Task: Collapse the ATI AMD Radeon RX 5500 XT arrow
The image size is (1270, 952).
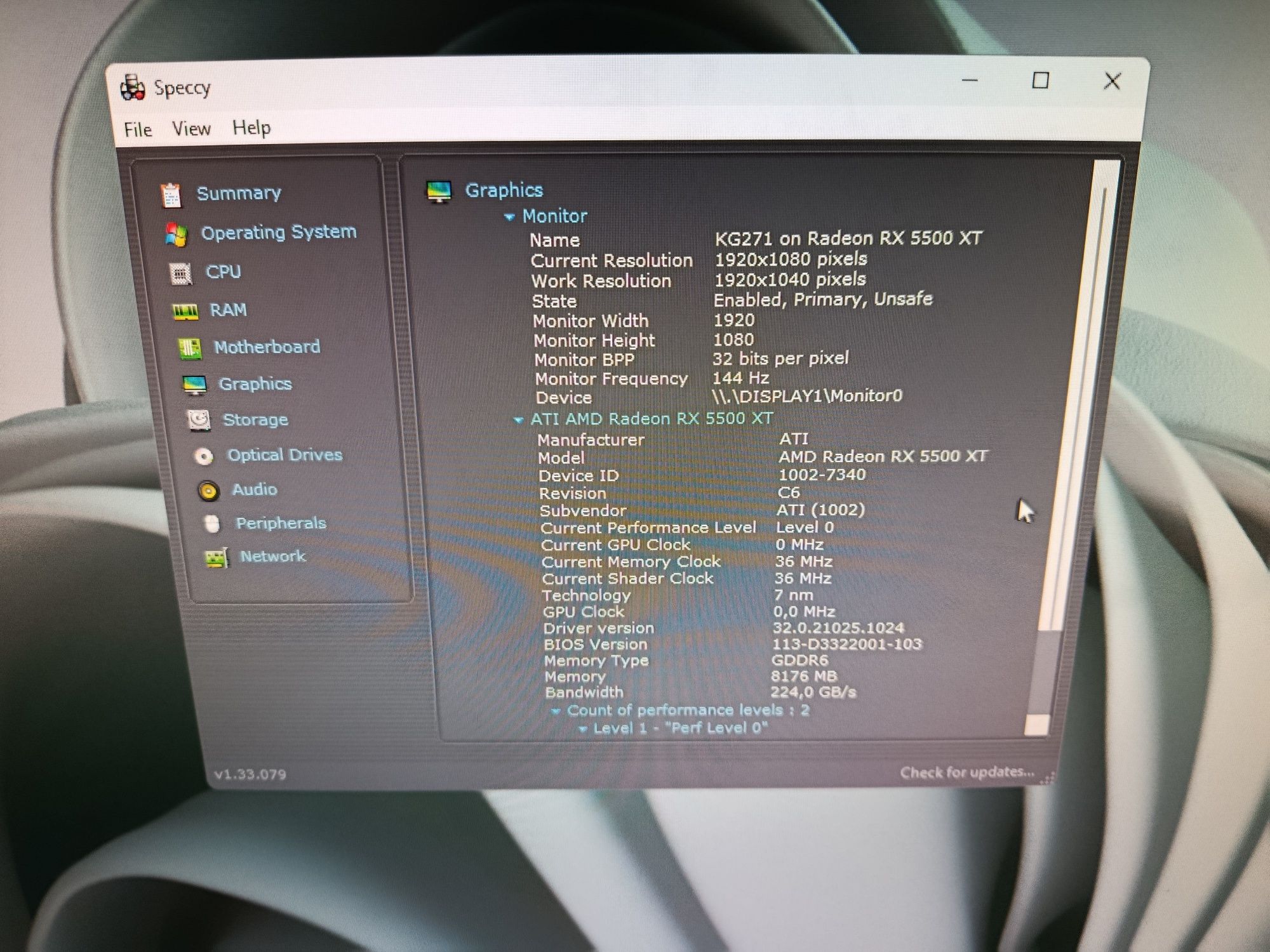Action: click(x=518, y=420)
